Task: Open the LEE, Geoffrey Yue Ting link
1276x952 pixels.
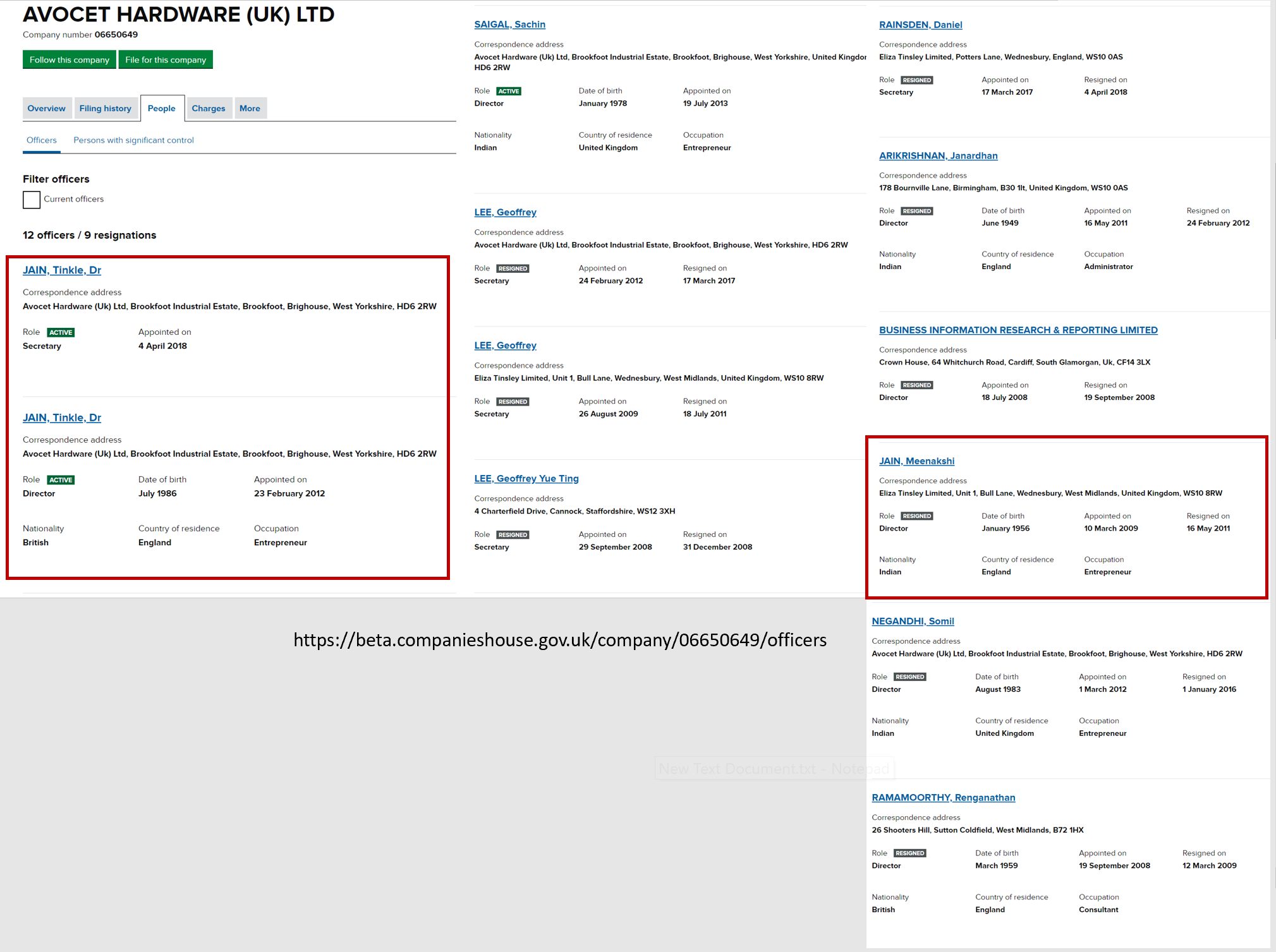Action: coord(526,479)
